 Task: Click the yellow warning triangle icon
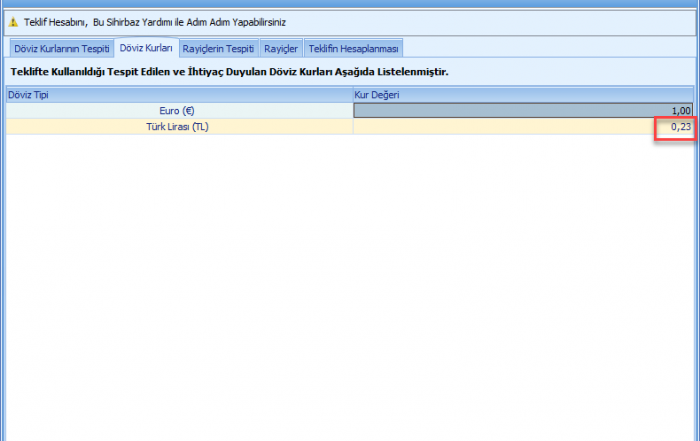click(x=13, y=22)
